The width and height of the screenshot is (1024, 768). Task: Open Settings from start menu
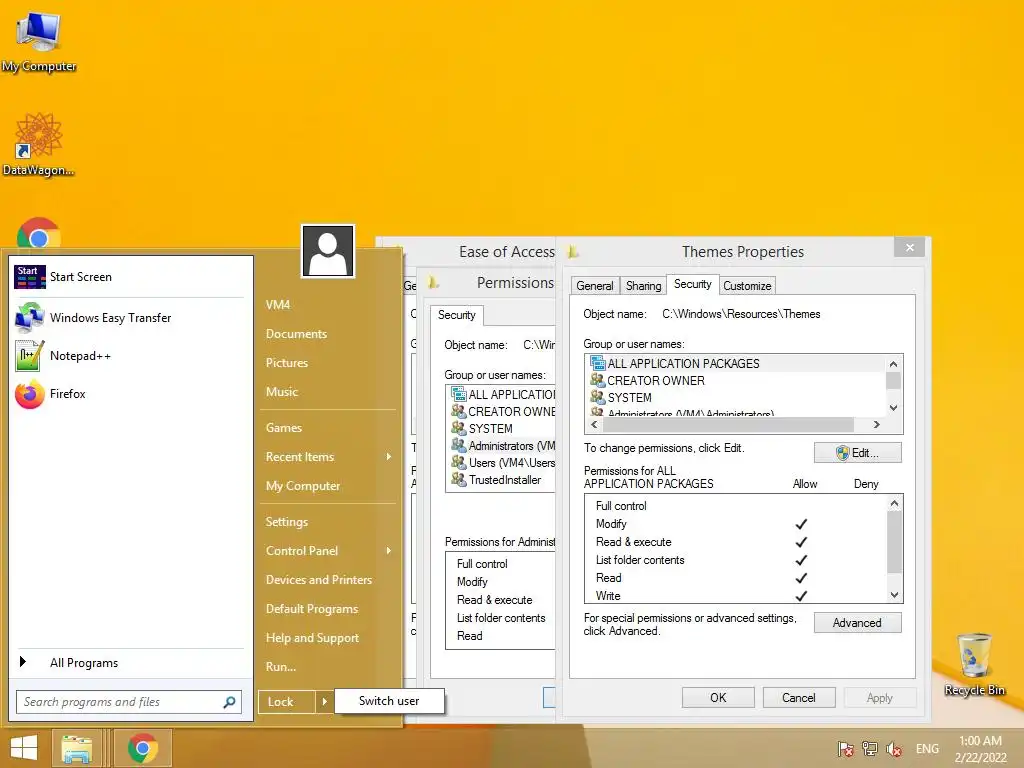tap(286, 522)
